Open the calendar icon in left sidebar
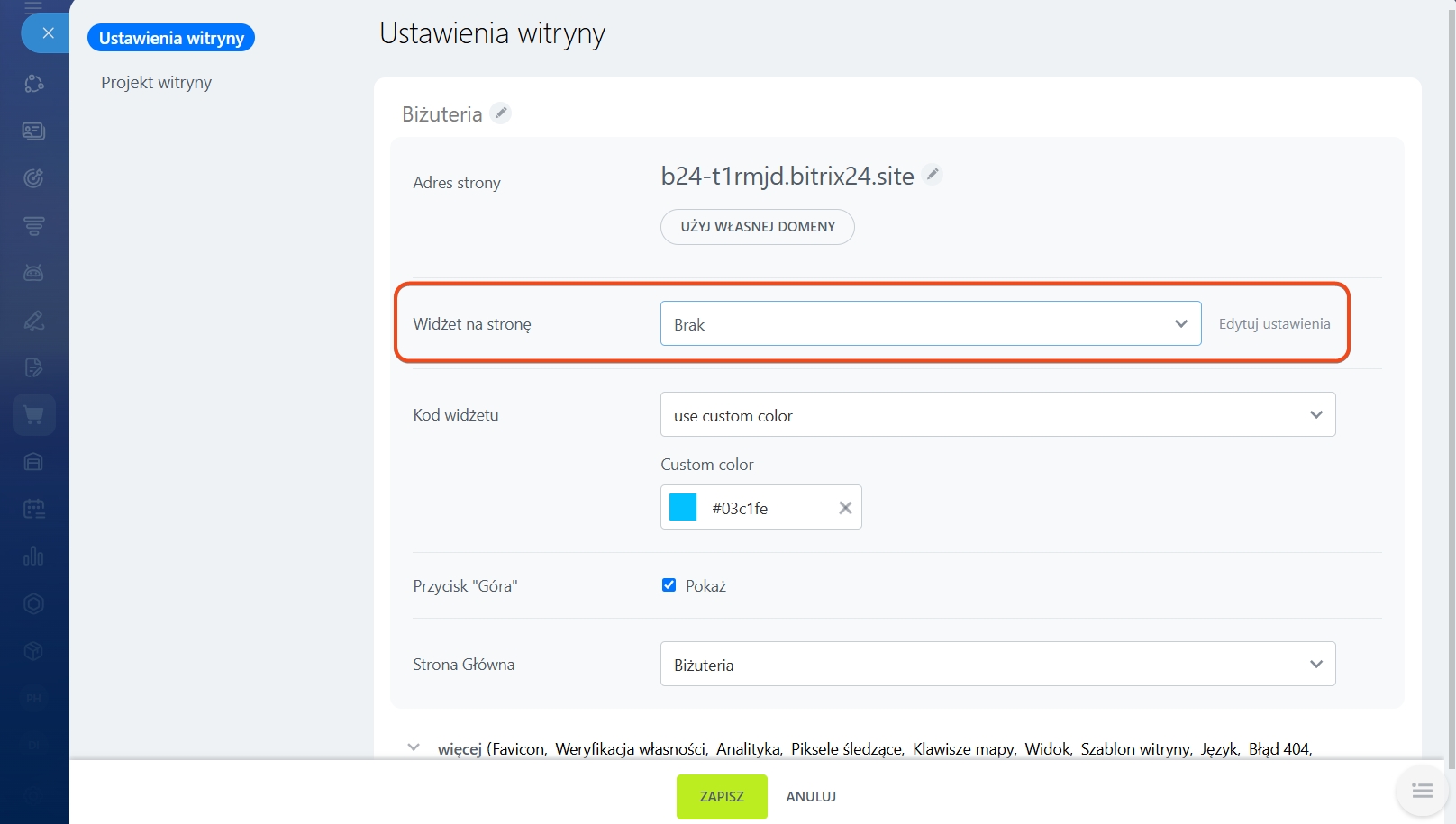The image size is (1456, 824). point(34,510)
